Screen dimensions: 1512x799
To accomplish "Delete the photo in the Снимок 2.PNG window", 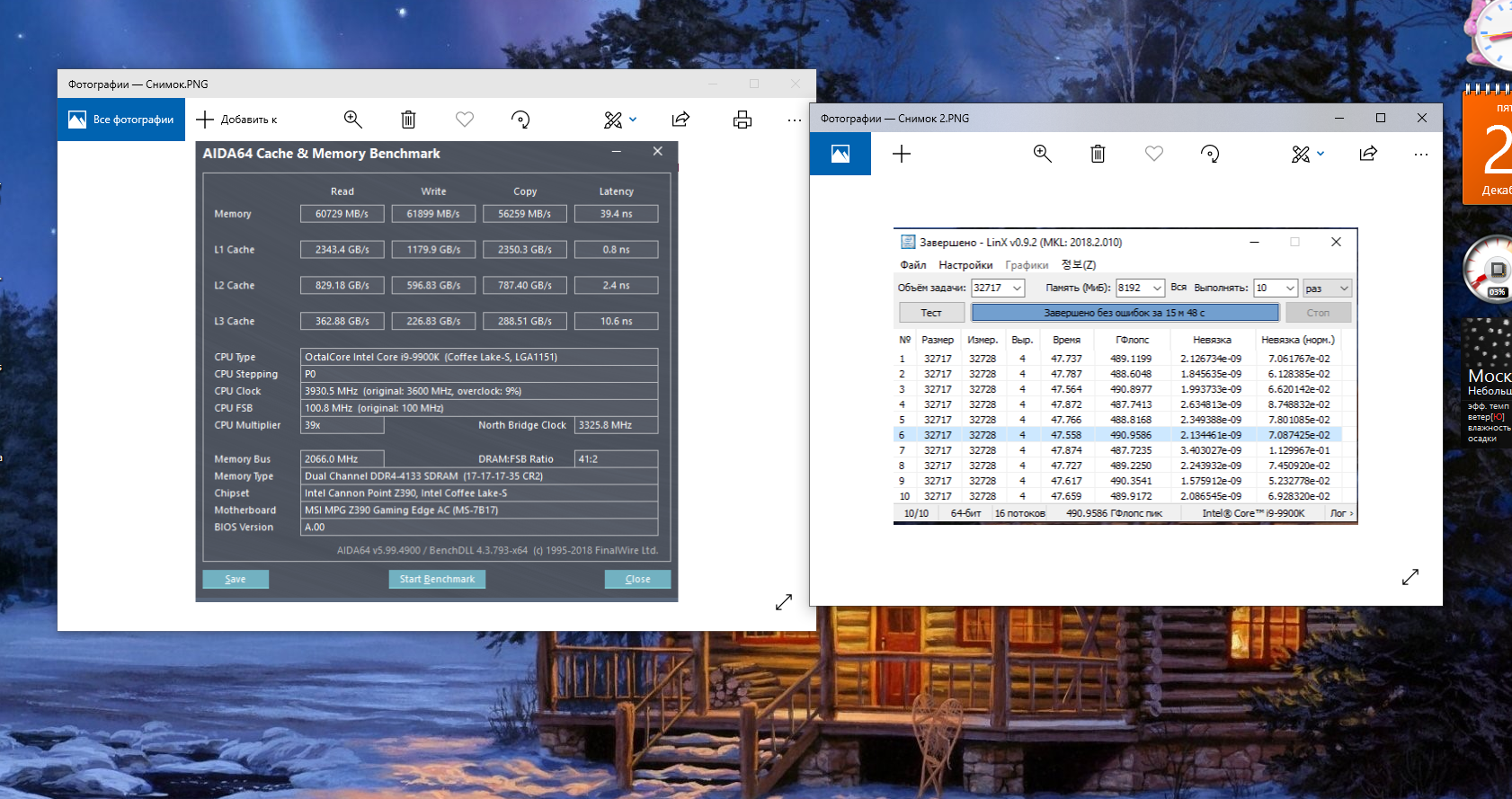I will click(x=1098, y=154).
